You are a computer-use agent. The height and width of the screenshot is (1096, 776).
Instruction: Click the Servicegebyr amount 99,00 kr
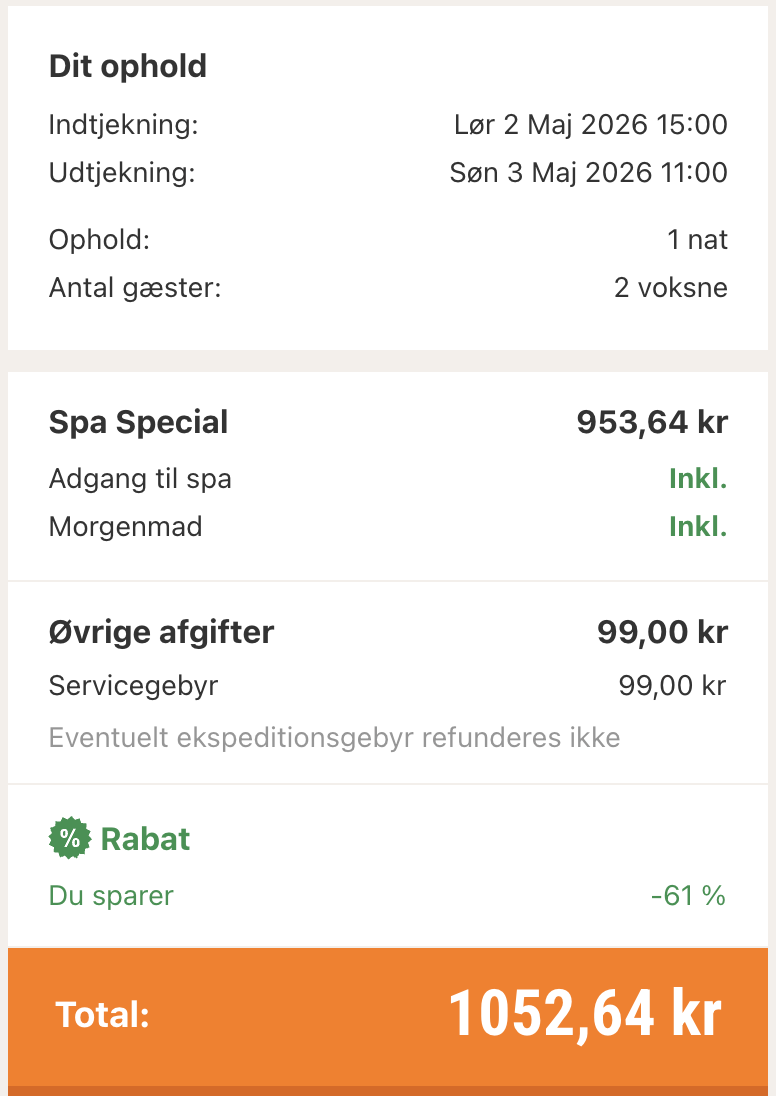pyautogui.click(x=672, y=686)
